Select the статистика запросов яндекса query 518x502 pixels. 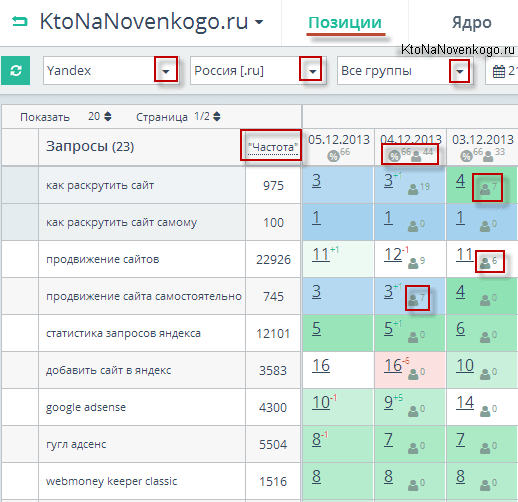[x=123, y=333]
